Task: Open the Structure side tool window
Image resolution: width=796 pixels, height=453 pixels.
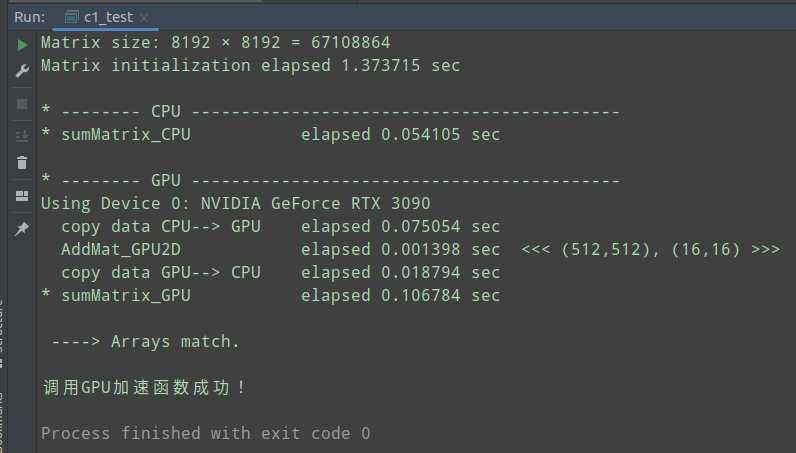Action: tap(4, 330)
